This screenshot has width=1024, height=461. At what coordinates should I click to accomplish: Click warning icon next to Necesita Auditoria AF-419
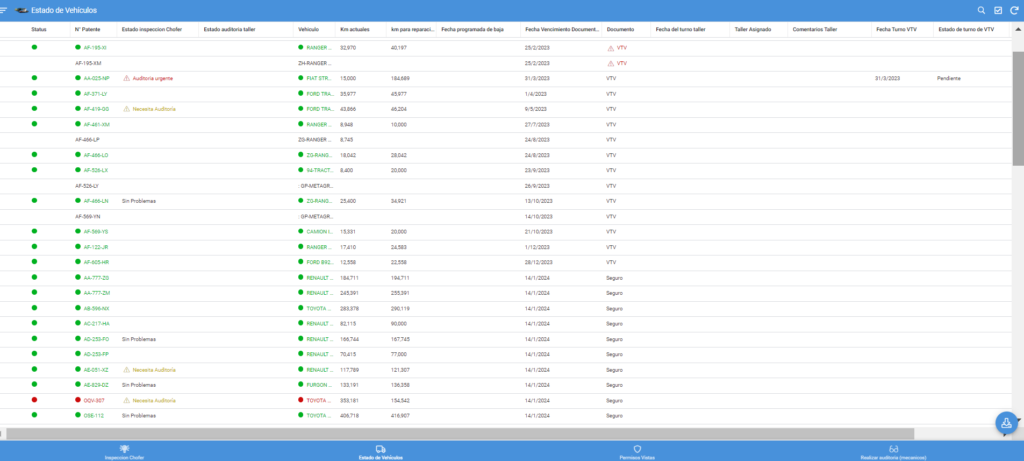[126, 108]
